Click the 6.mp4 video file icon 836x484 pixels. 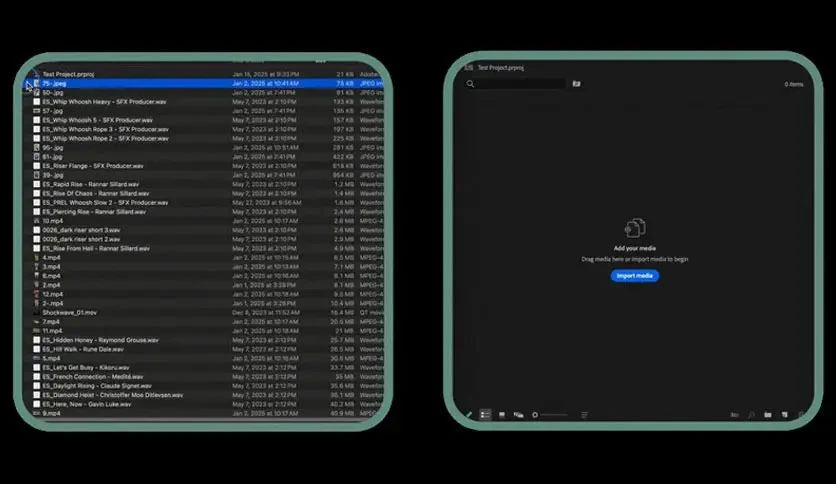(37, 276)
